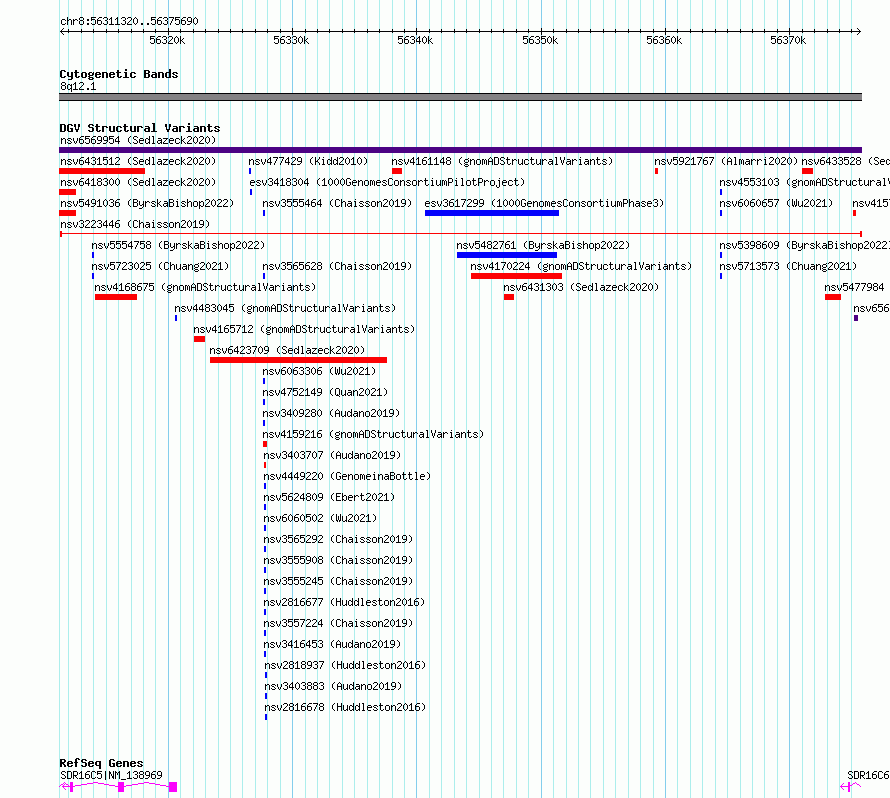Click the Cytogenetic Bands track title
The image size is (890, 798).
[119, 74]
